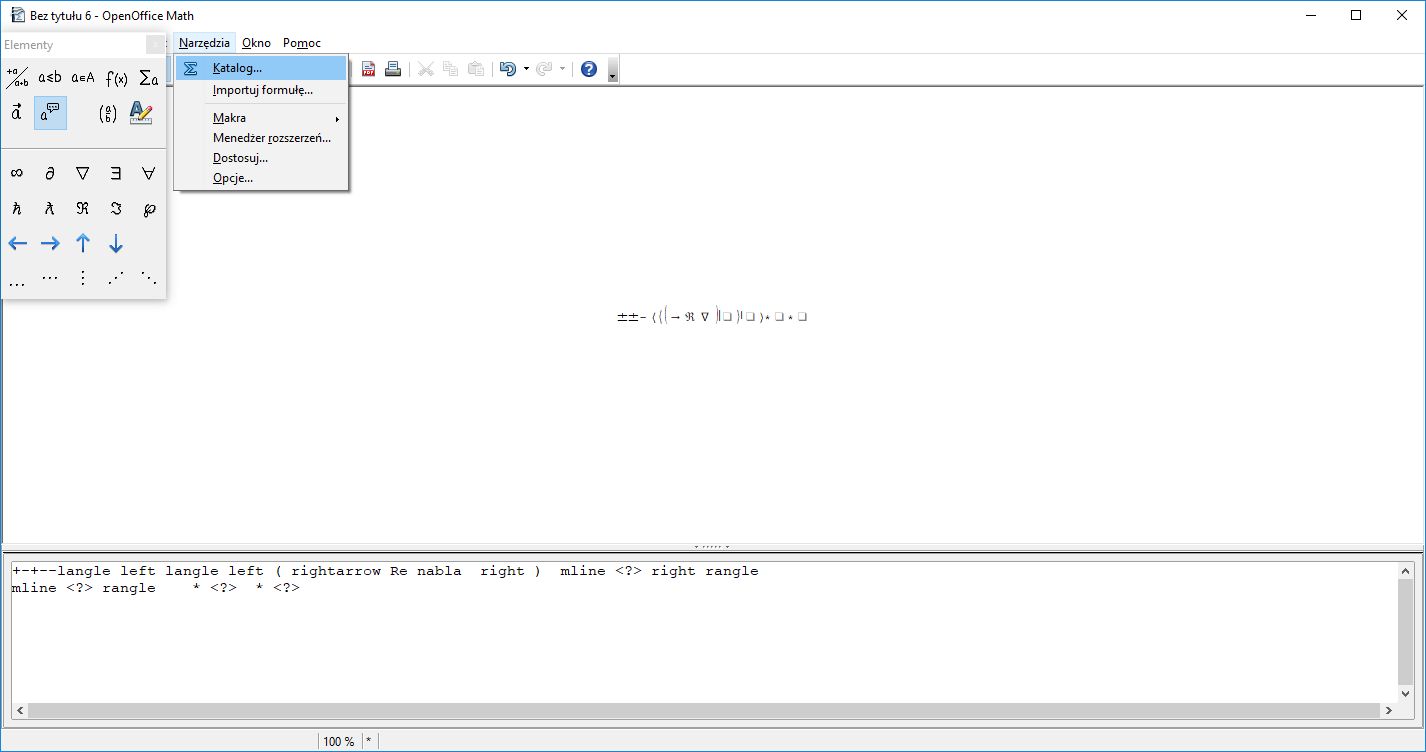Click the command editor scroll-right arrow
This screenshot has height=752, width=1426.
tap(1389, 710)
